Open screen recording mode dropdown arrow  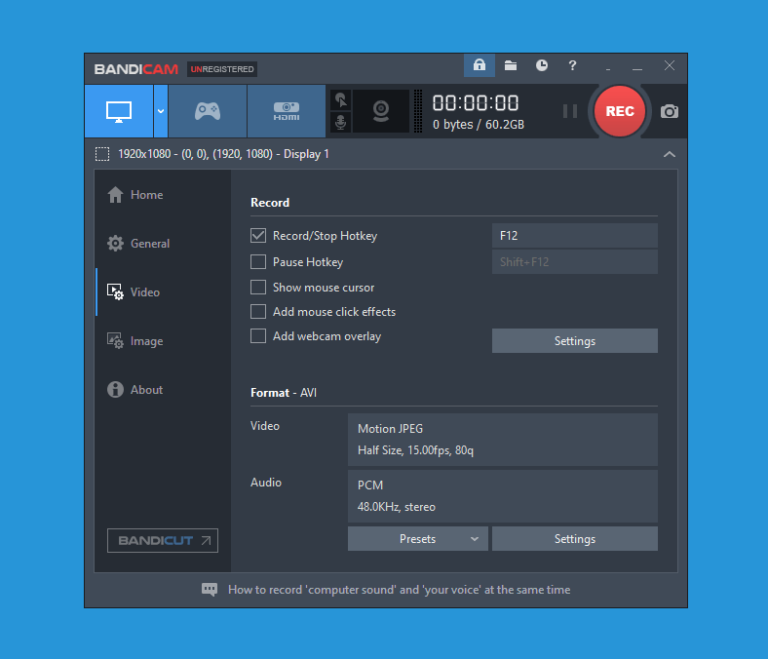tap(161, 111)
